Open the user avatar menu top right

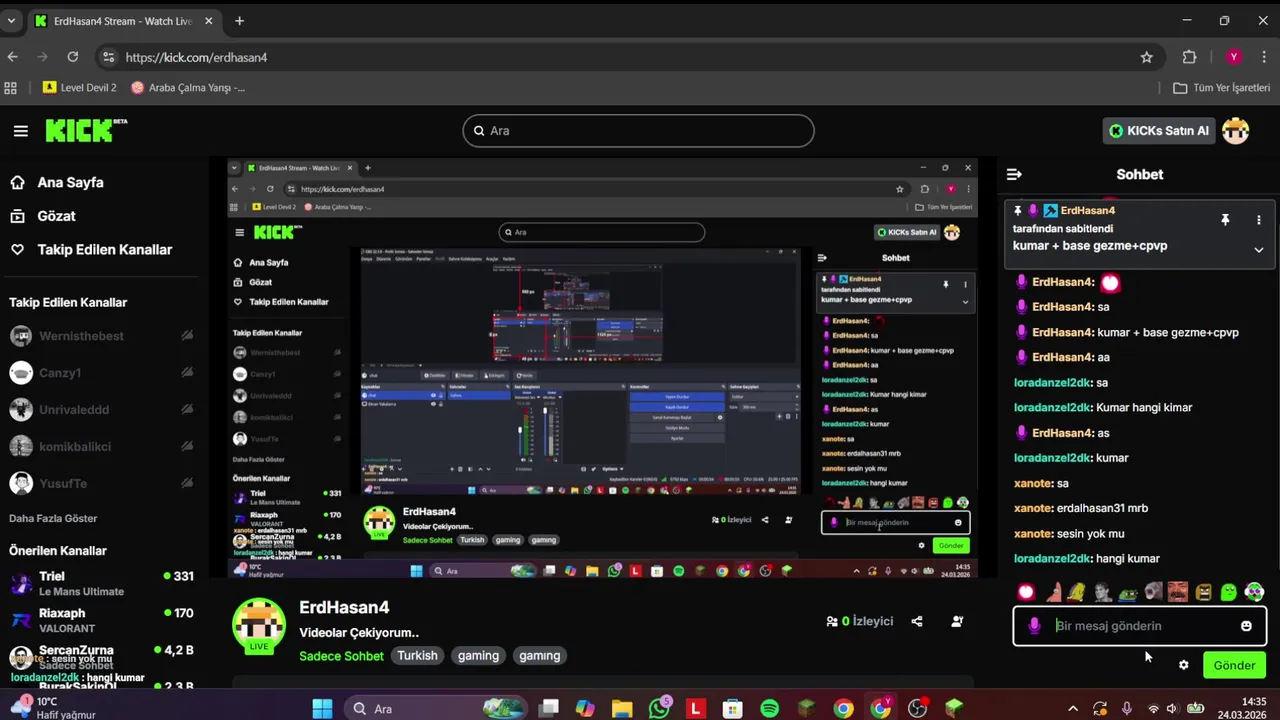[x=1236, y=131]
